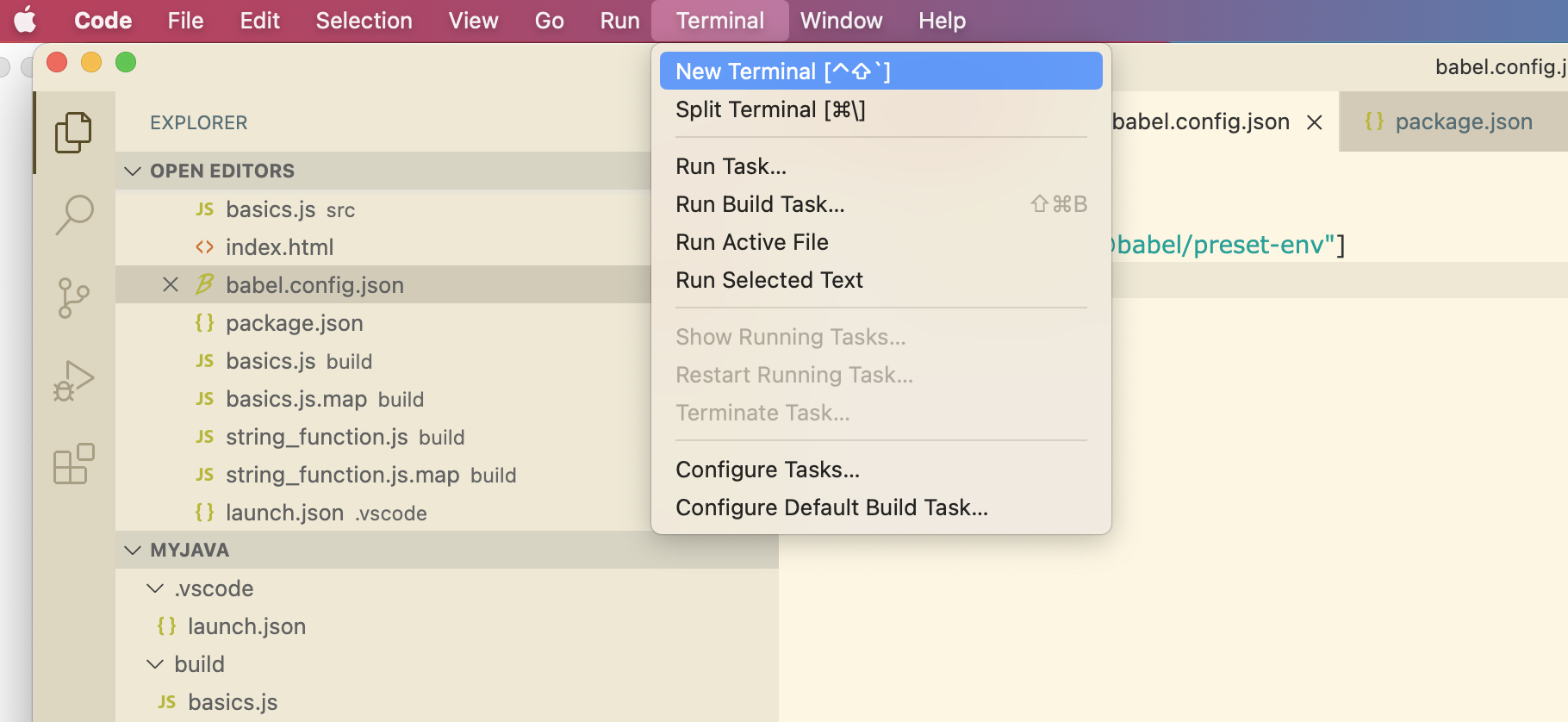Close the babel.config.json editor tab
This screenshot has width=1568, height=722.
pyautogui.click(x=1314, y=122)
